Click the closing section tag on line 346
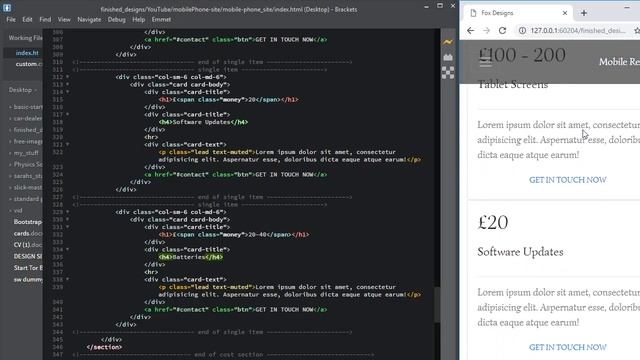This screenshot has width=640, height=360. pyautogui.click(x=104, y=347)
